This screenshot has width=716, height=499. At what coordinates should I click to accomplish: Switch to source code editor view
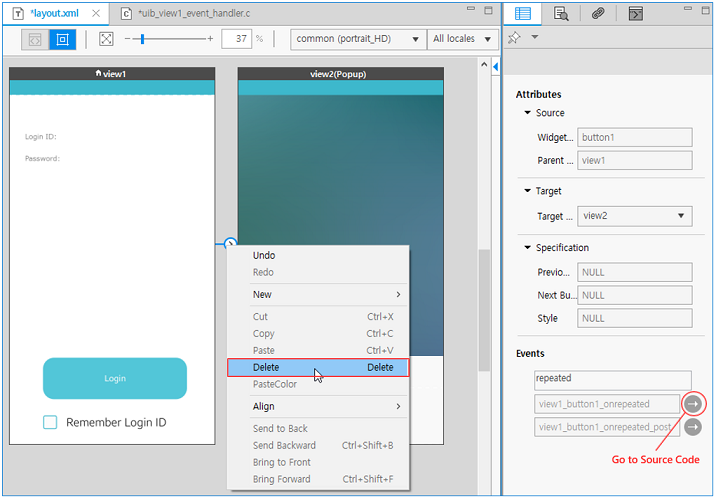[x=34, y=40]
